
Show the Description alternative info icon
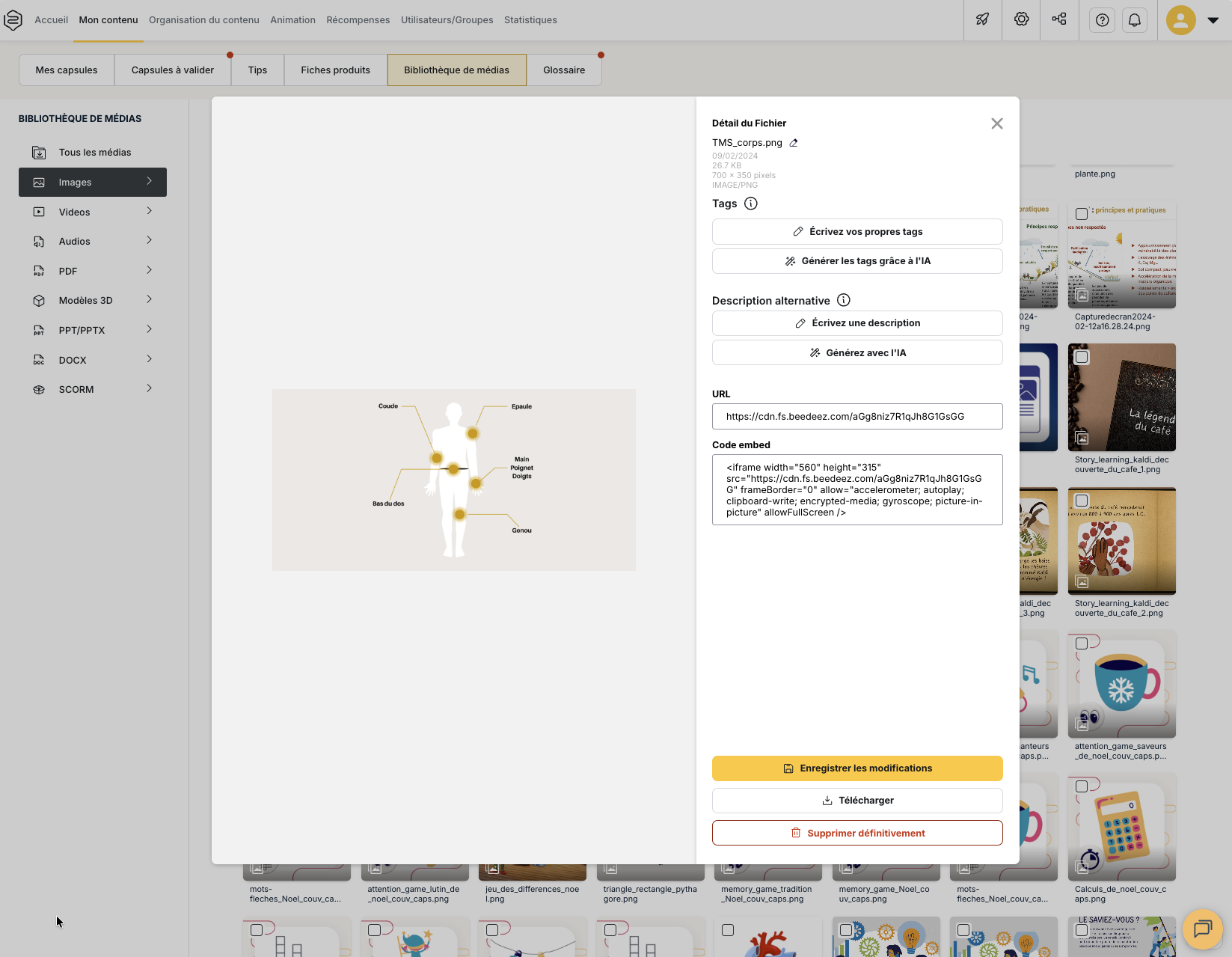click(844, 300)
